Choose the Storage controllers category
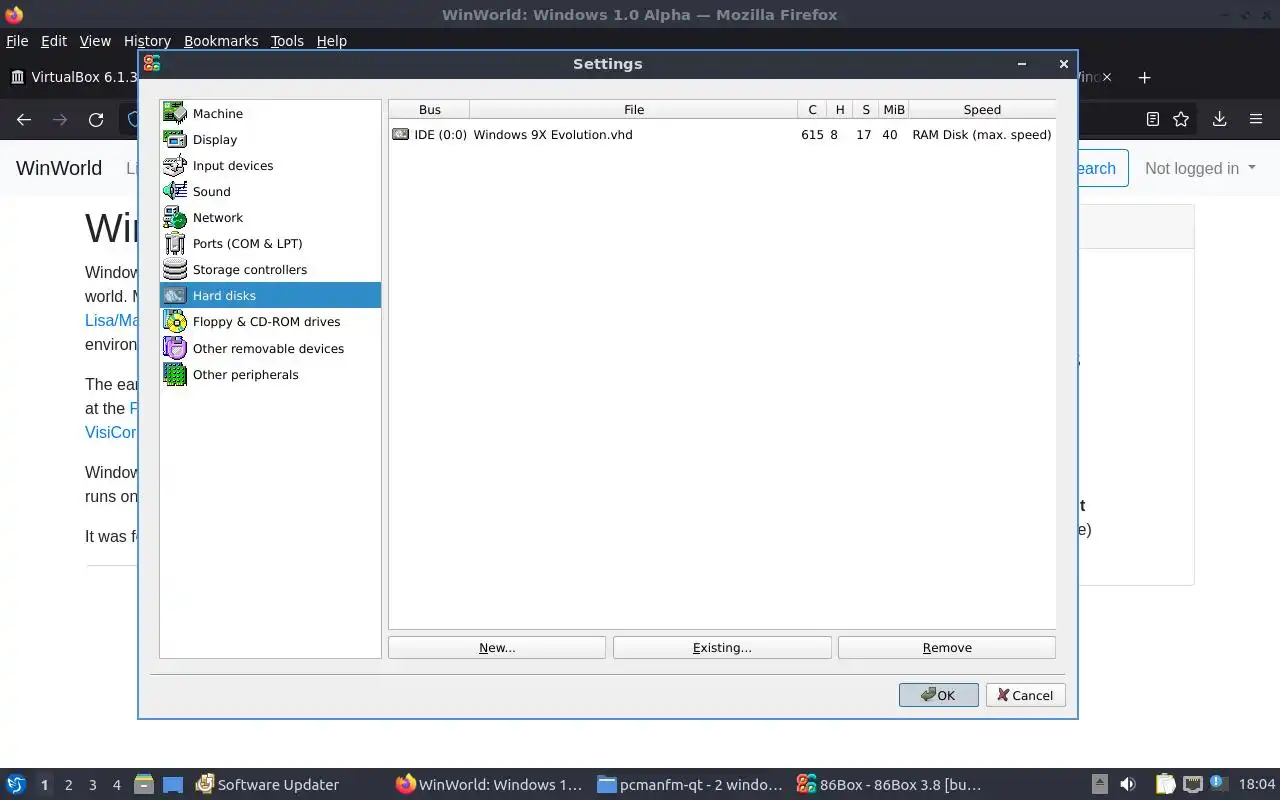Screen dimensions: 1280x800 (x=270, y=269)
